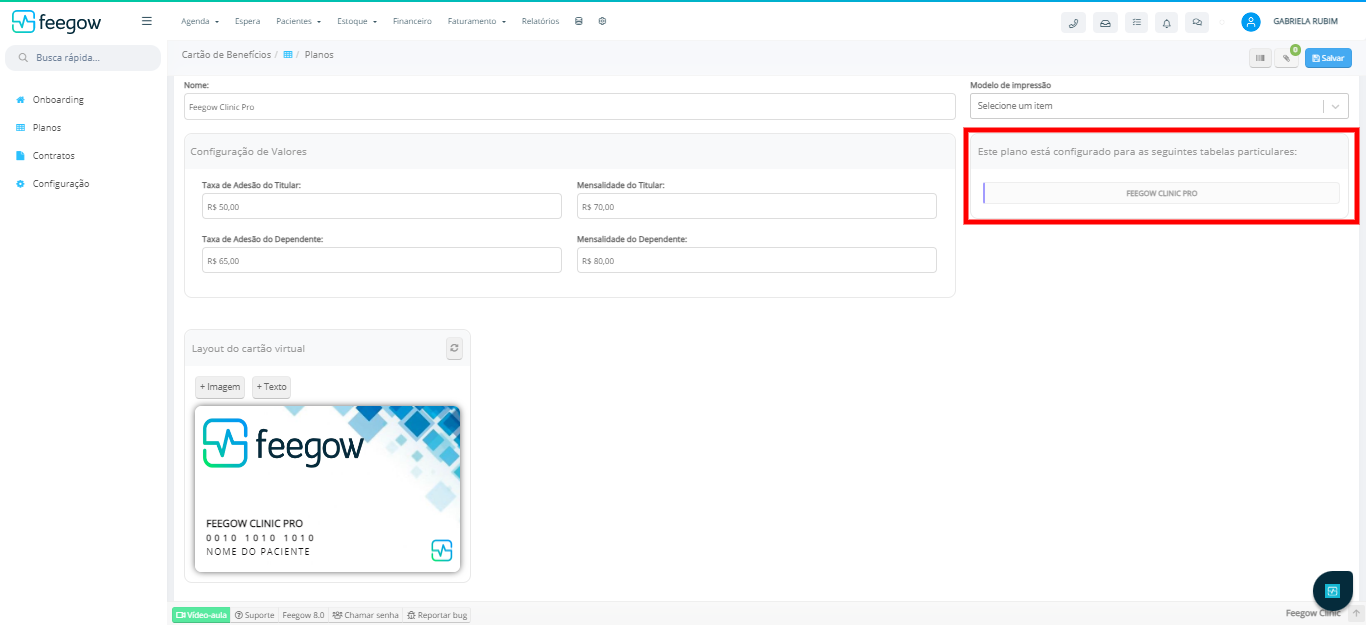
Task: Open the Espera menu item
Action: tap(247, 21)
